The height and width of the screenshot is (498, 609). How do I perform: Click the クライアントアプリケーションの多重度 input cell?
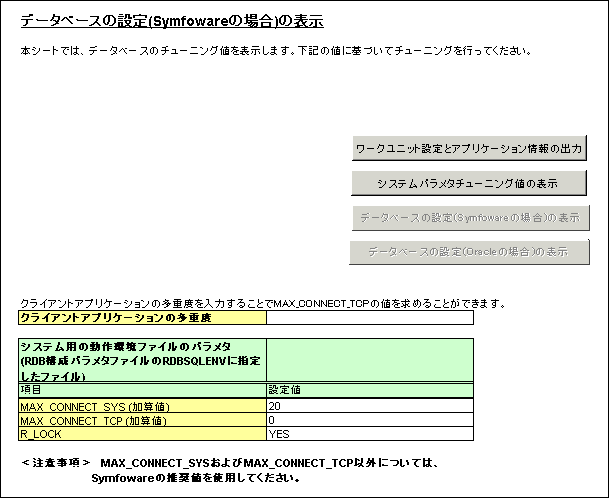[370, 318]
